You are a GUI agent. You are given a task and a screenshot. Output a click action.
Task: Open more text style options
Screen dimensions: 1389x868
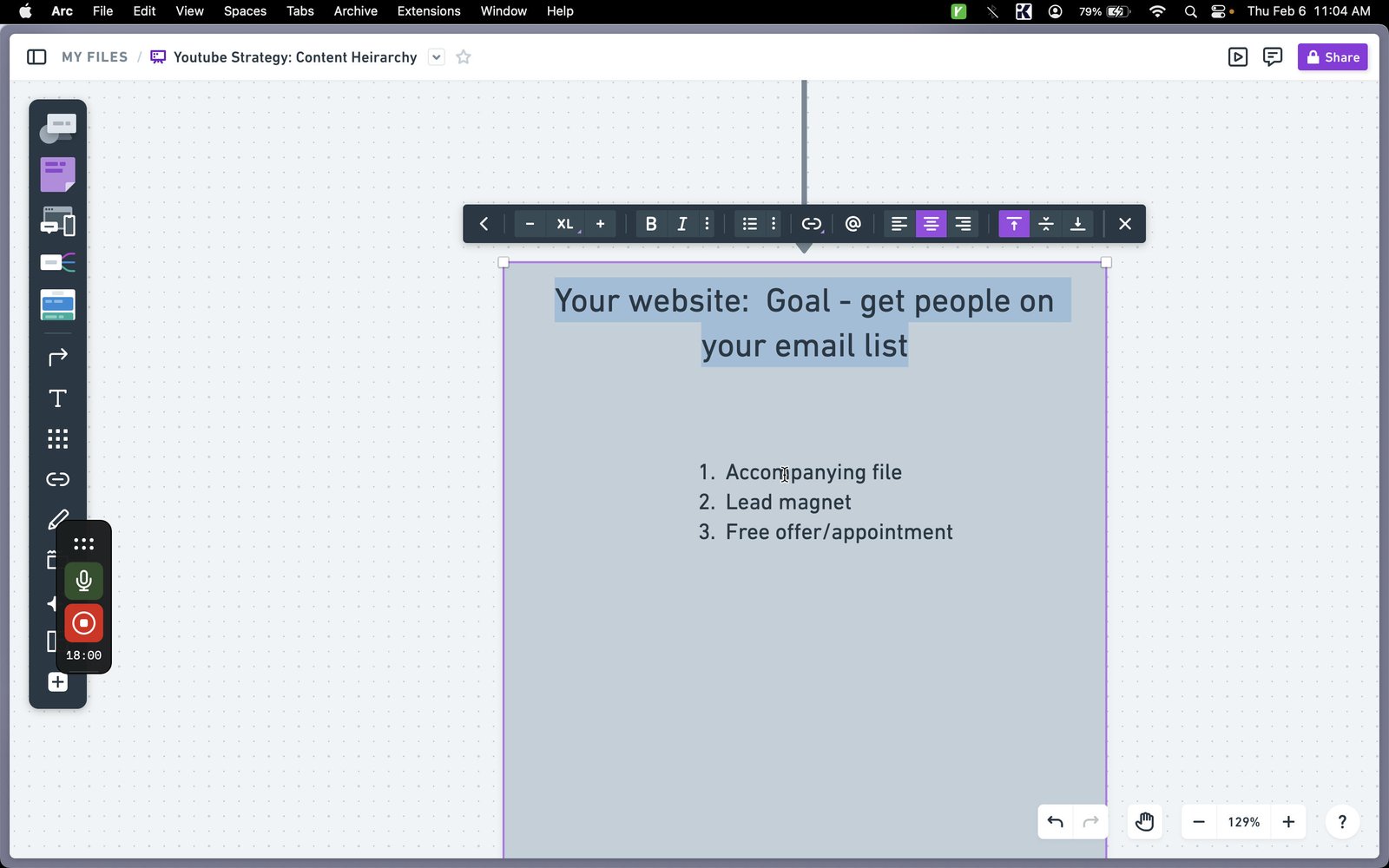(x=708, y=224)
